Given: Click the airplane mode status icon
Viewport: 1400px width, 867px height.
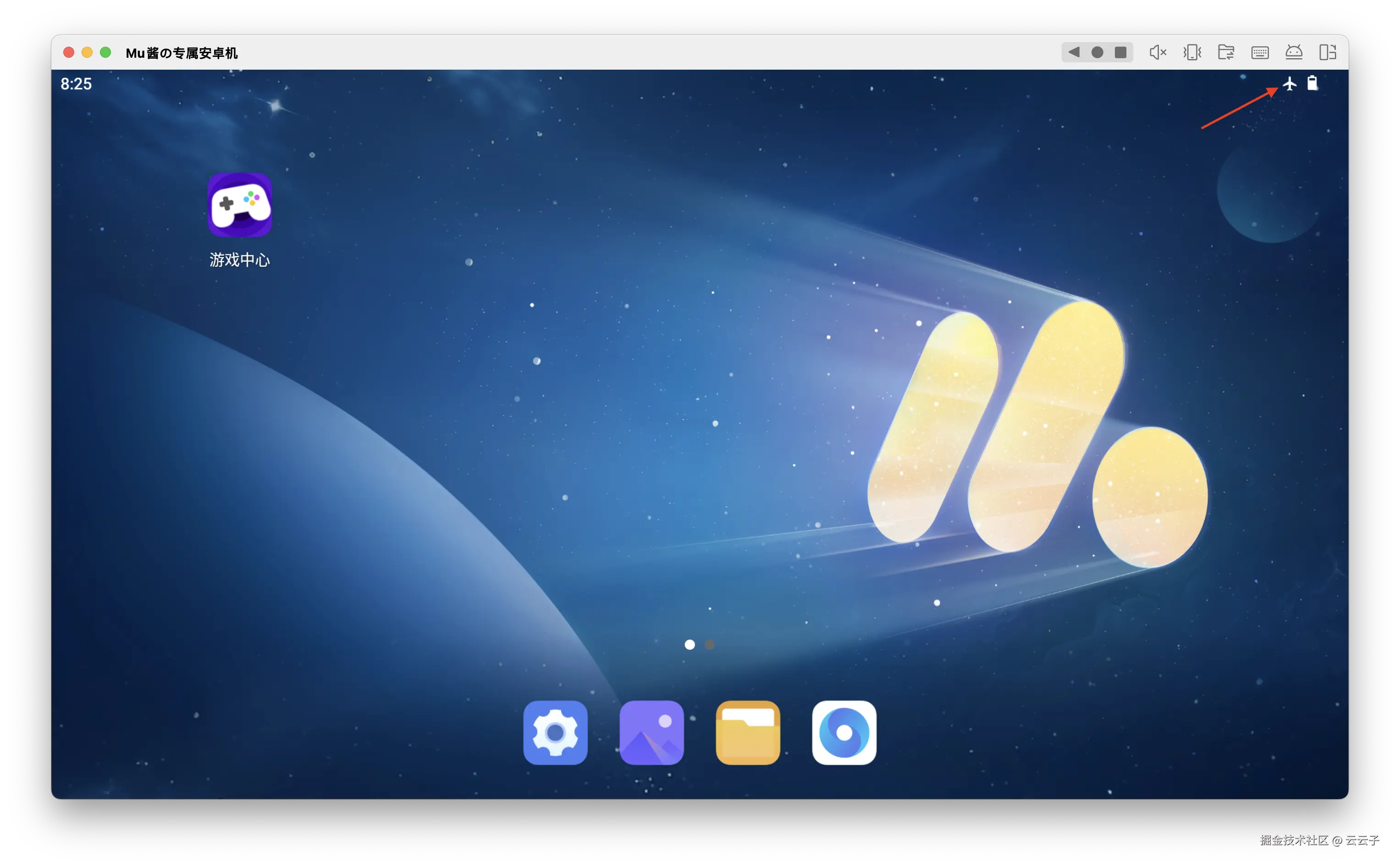Looking at the screenshot, I should 1290,84.
